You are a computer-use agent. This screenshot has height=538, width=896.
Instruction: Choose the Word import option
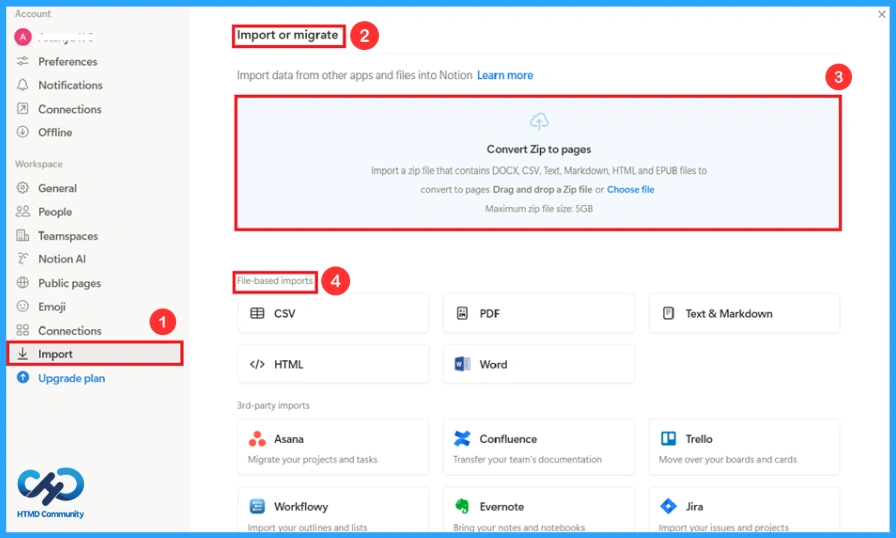point(539,364)
